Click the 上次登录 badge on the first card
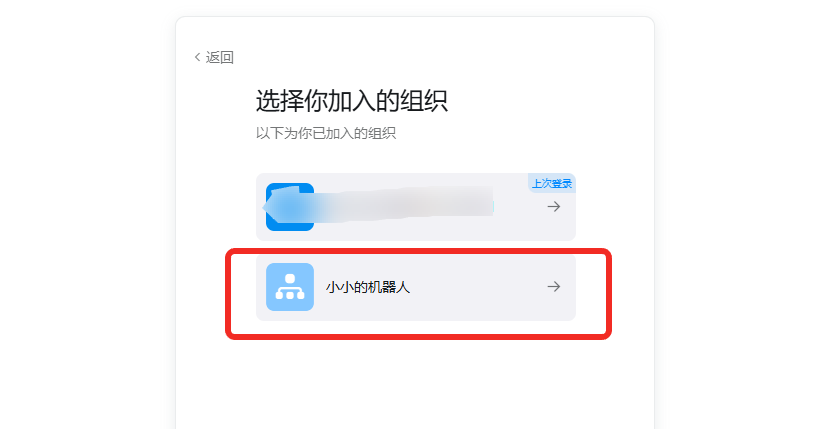Viewport: 836px width, 429px height. (552, 183)
